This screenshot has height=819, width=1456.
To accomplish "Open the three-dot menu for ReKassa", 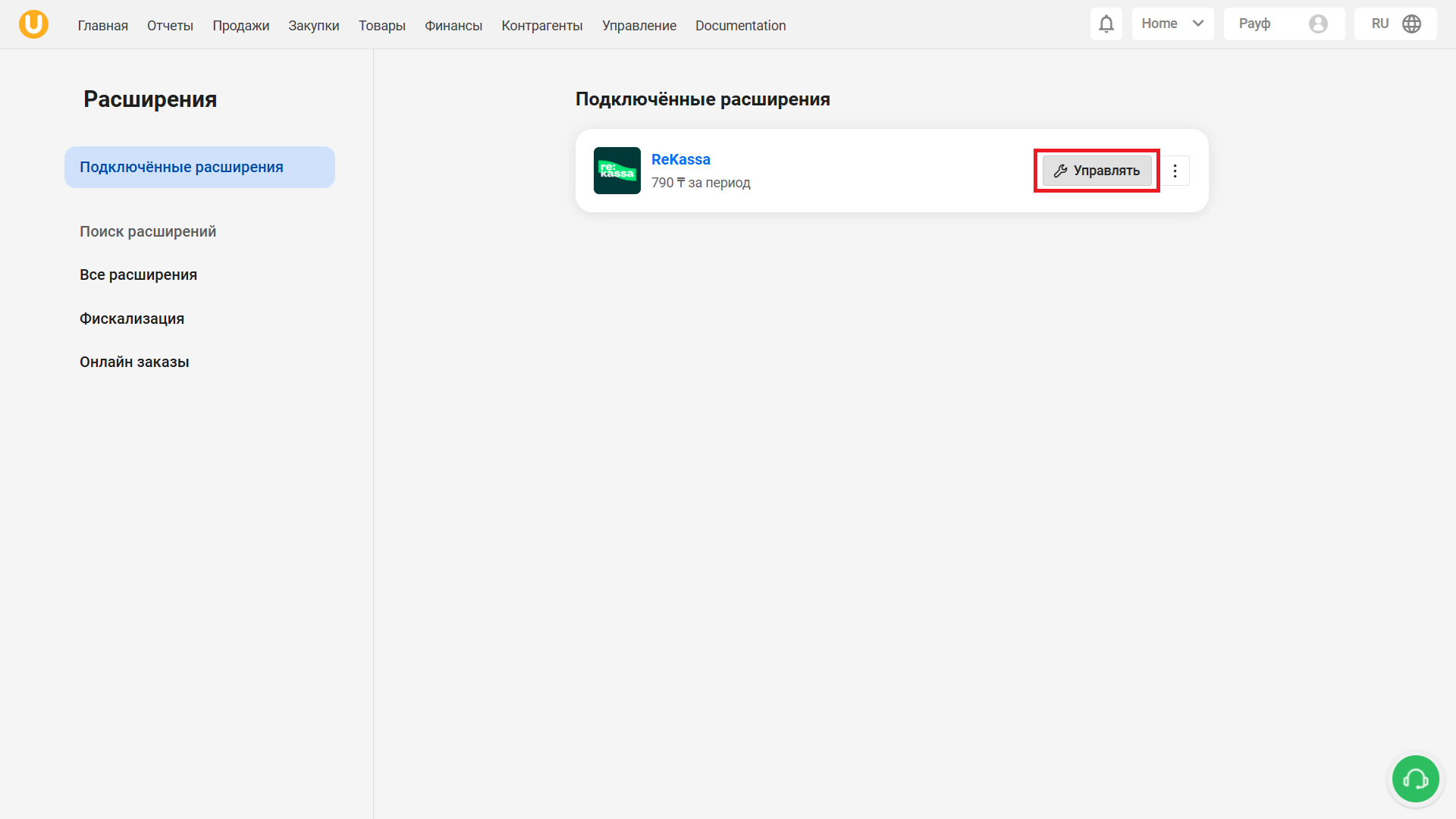I will (x=1175, y=171).
